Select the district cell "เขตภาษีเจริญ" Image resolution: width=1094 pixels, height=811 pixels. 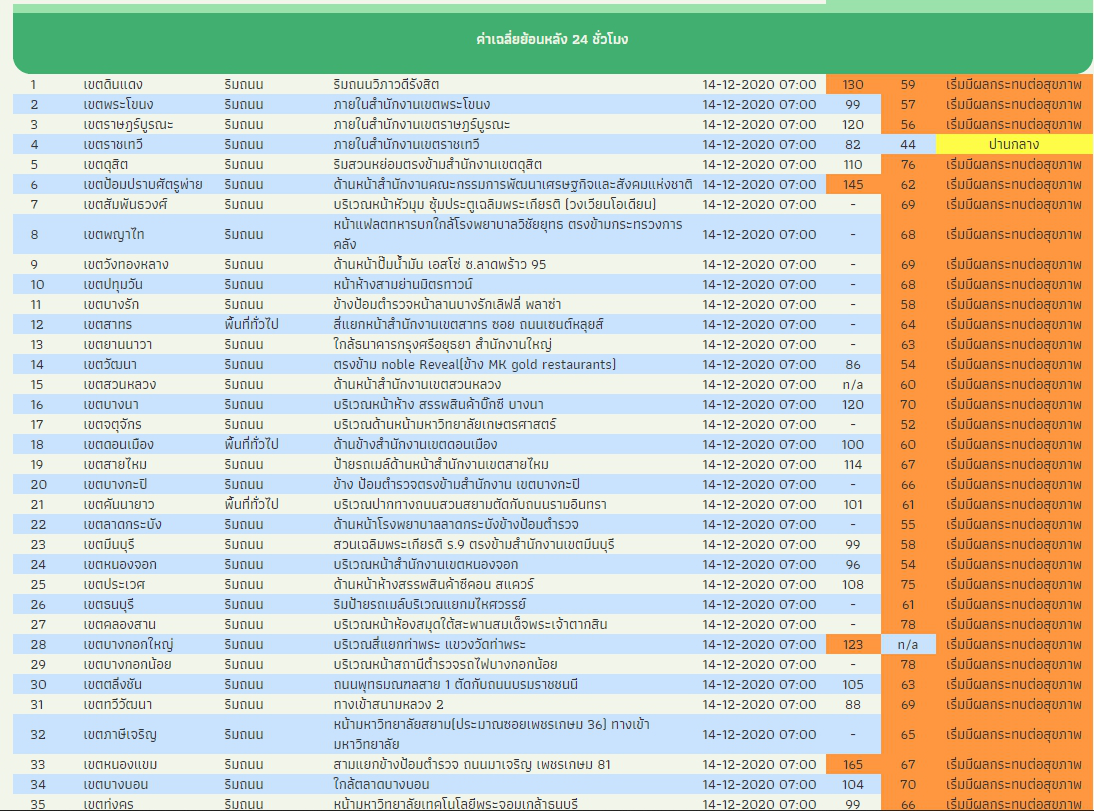pos(119,734)
